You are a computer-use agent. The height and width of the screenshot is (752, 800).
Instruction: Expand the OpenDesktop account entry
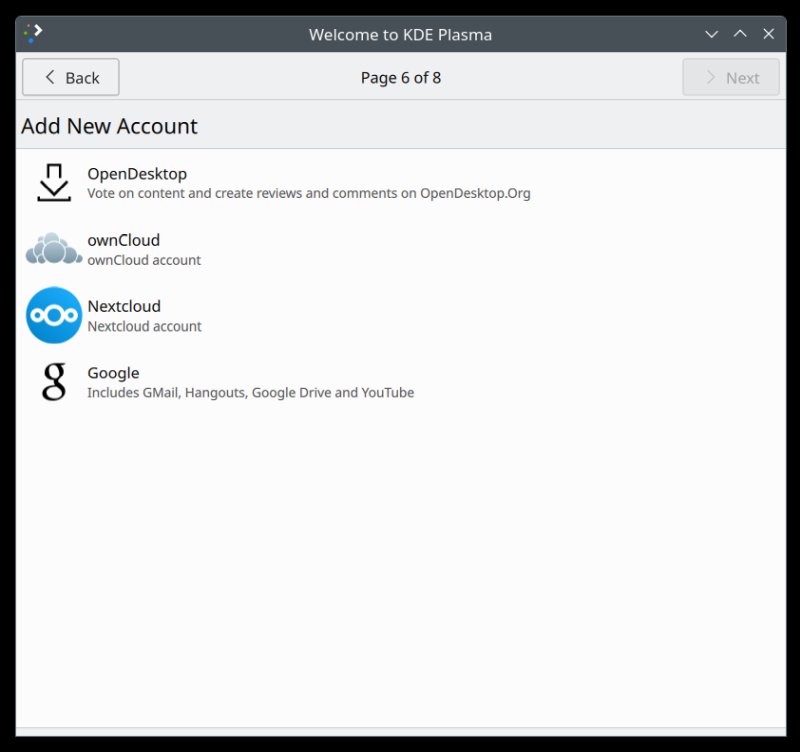click(x=300, y=182)
